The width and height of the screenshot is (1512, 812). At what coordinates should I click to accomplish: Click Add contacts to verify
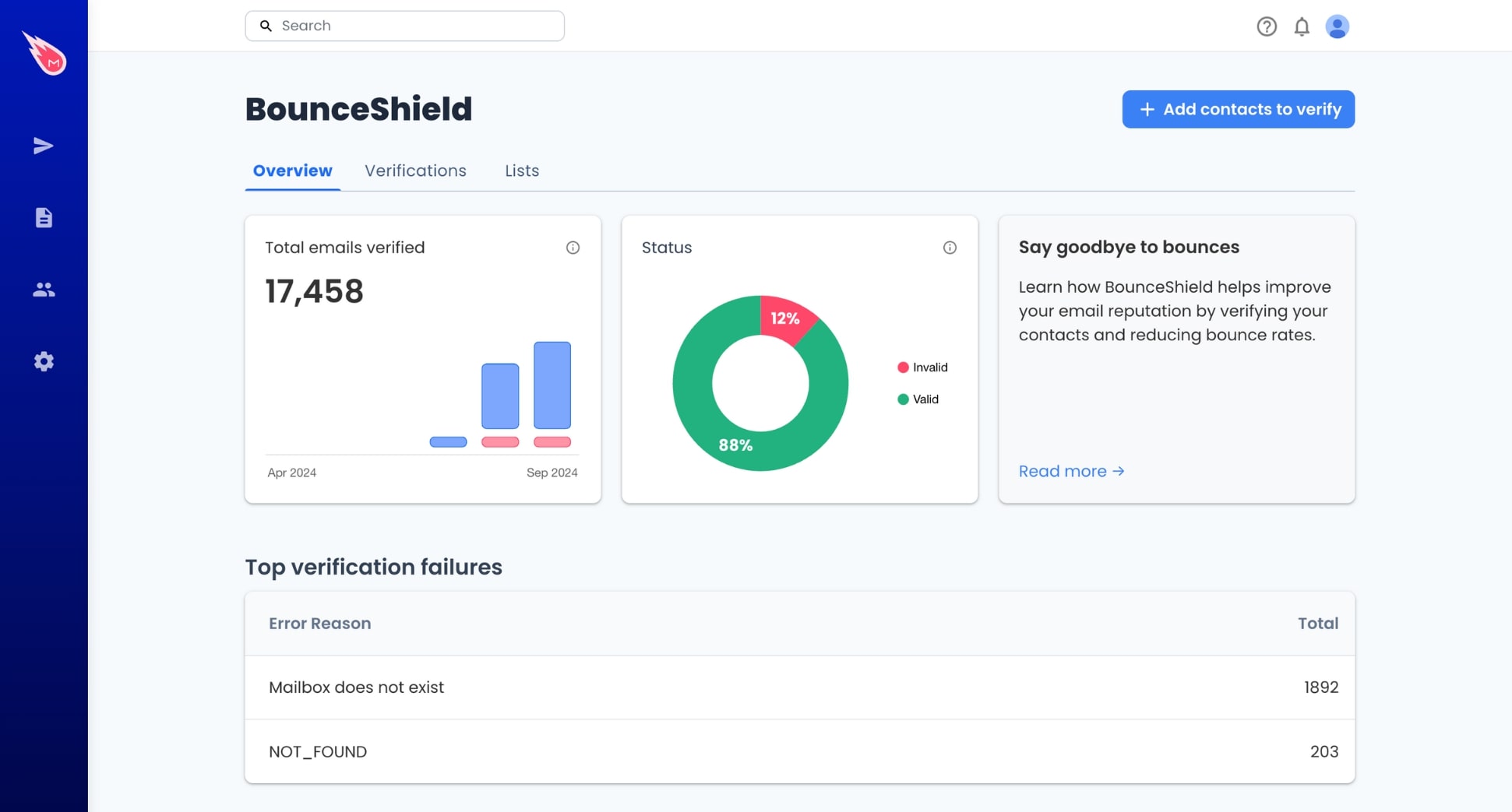[1237, 109]
